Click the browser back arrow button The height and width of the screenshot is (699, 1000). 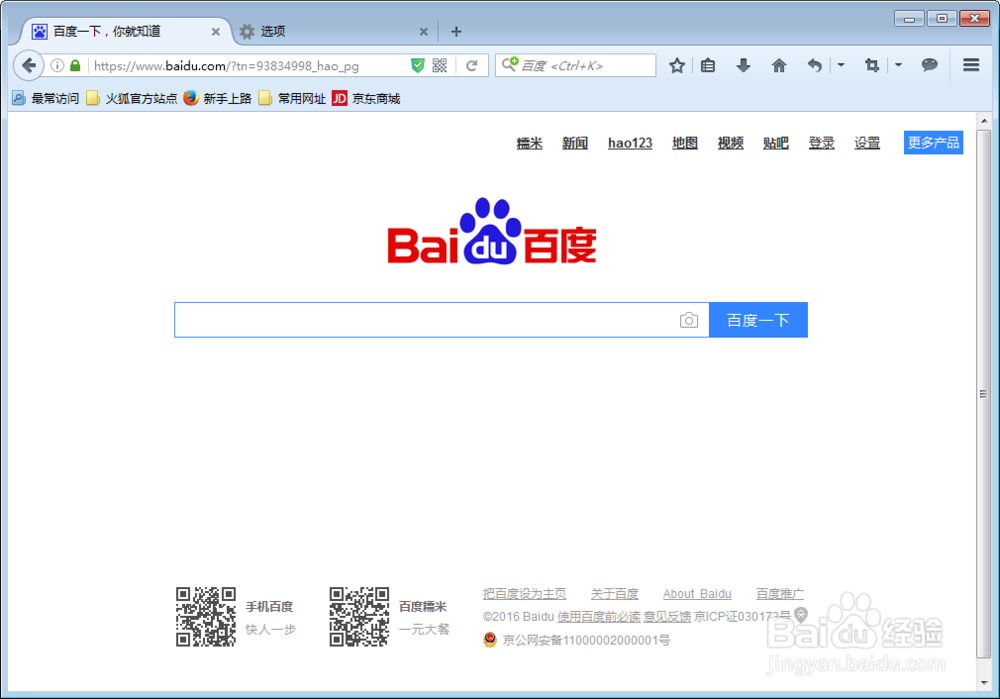point(28,65)
